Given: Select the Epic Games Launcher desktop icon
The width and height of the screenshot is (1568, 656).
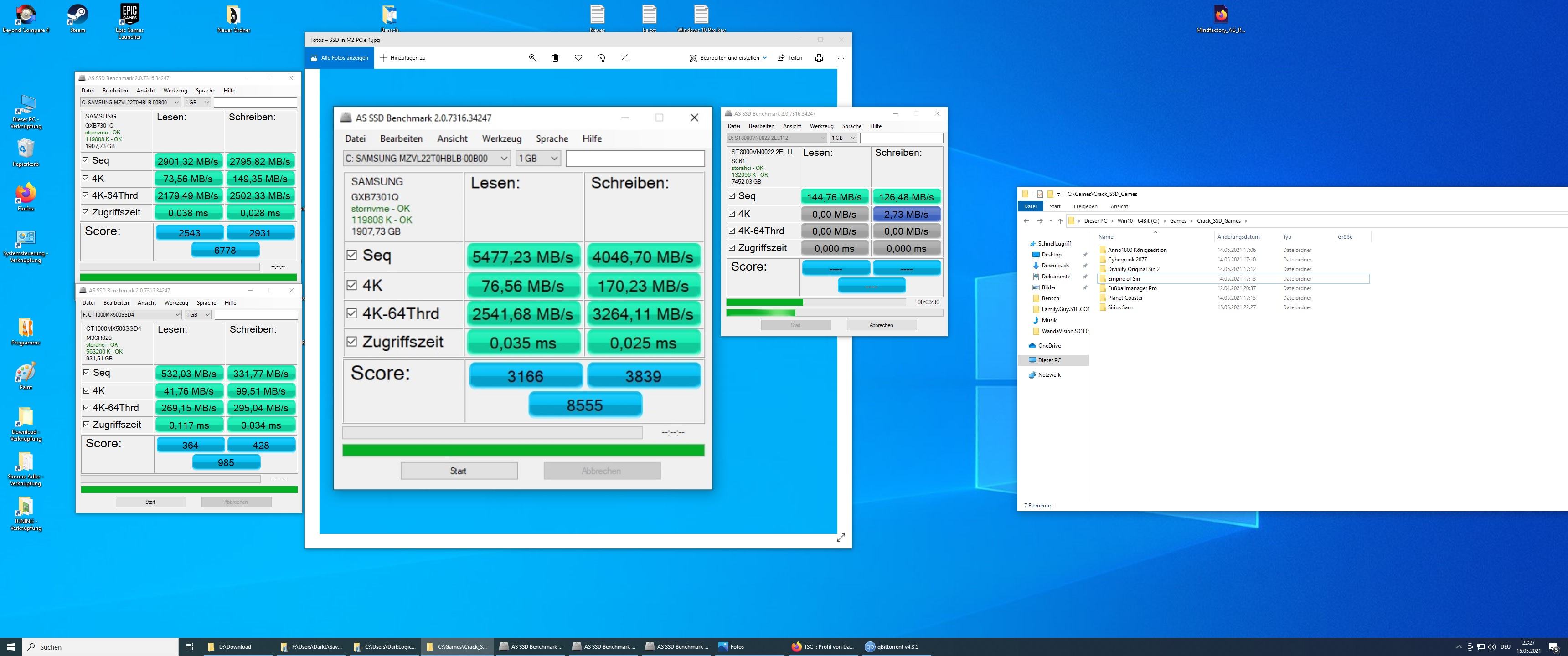Looking at the screenshot, I should click(129, 21).
